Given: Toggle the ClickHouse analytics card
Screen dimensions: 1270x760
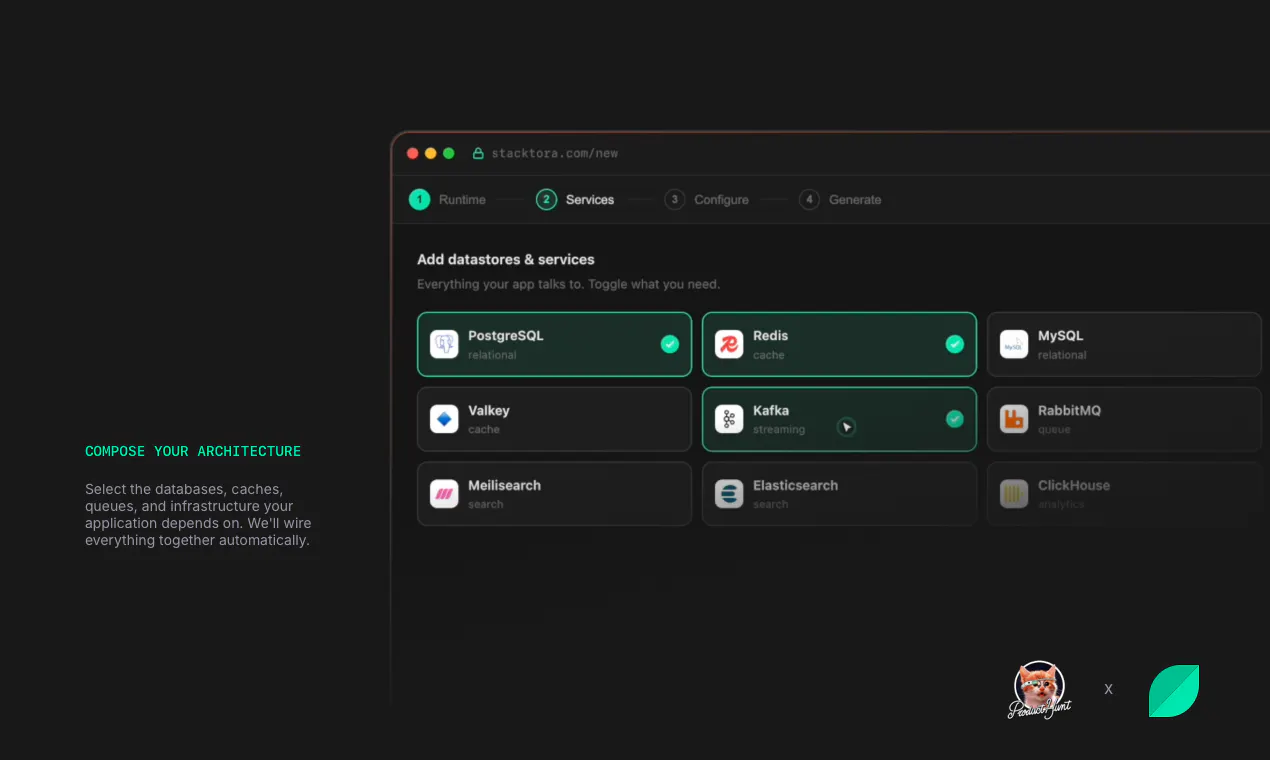Looking at the screenshot, I should pos(1124,494).
